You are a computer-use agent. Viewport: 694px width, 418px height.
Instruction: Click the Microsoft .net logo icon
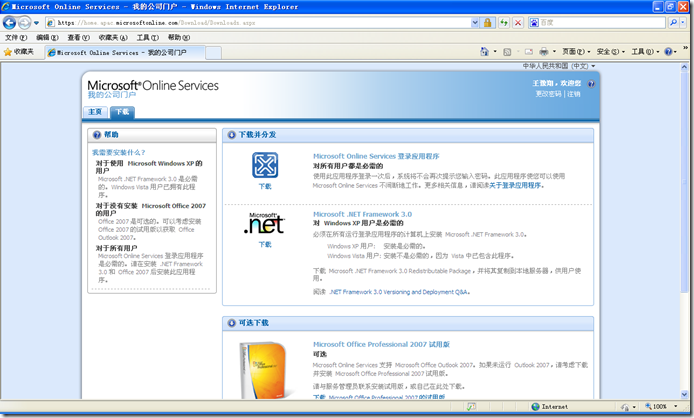265,223
